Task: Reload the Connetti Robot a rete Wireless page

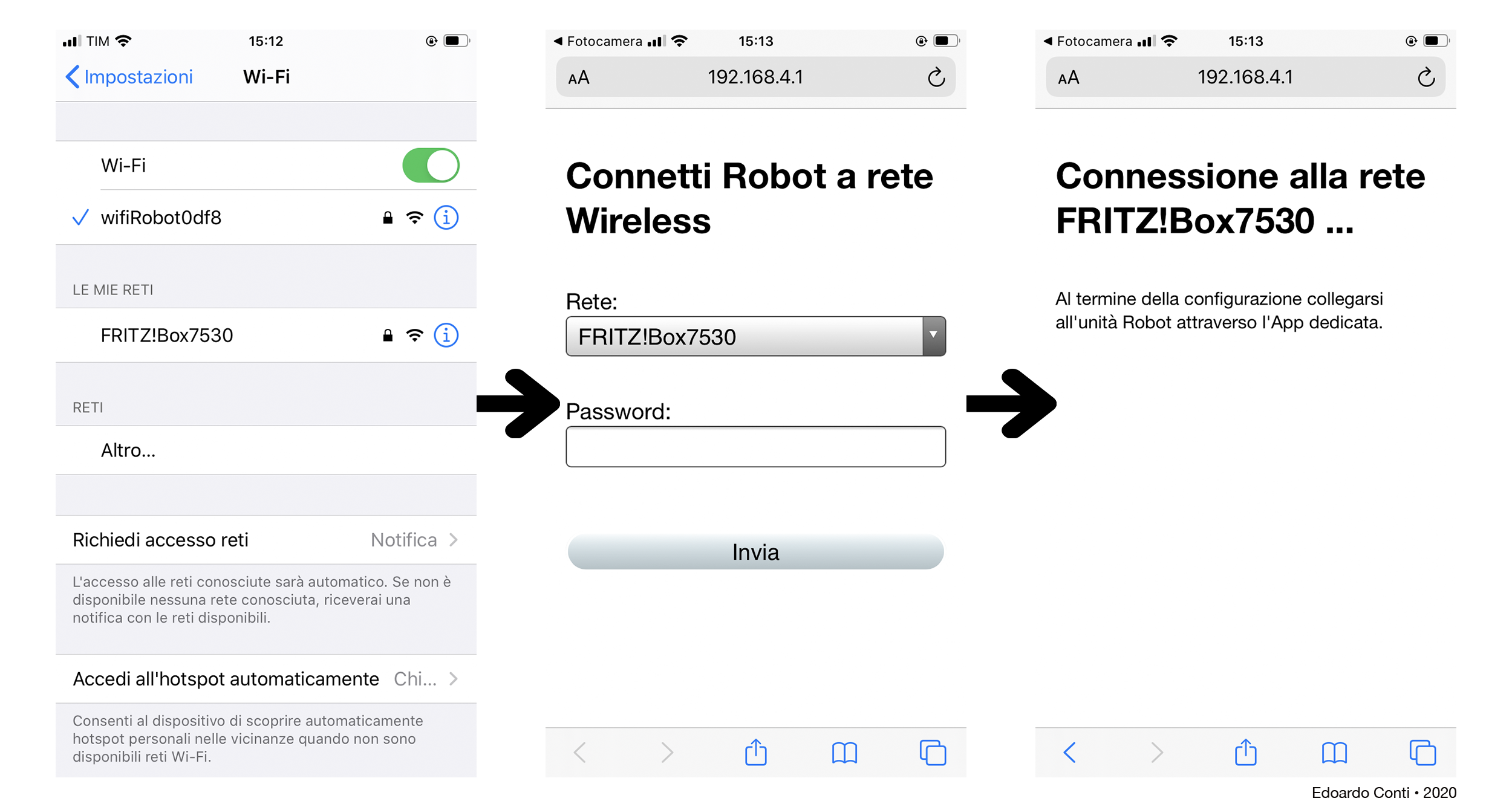Action: click(936, 77)
